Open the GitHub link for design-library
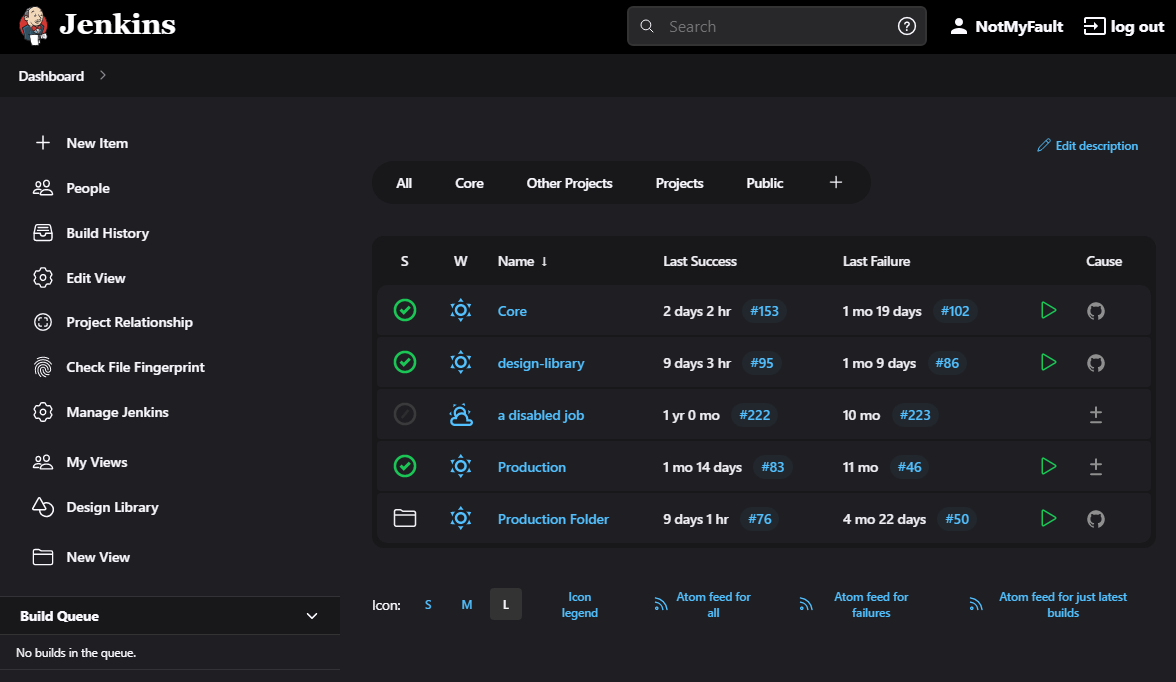1176x682 pixels. 1095,362
